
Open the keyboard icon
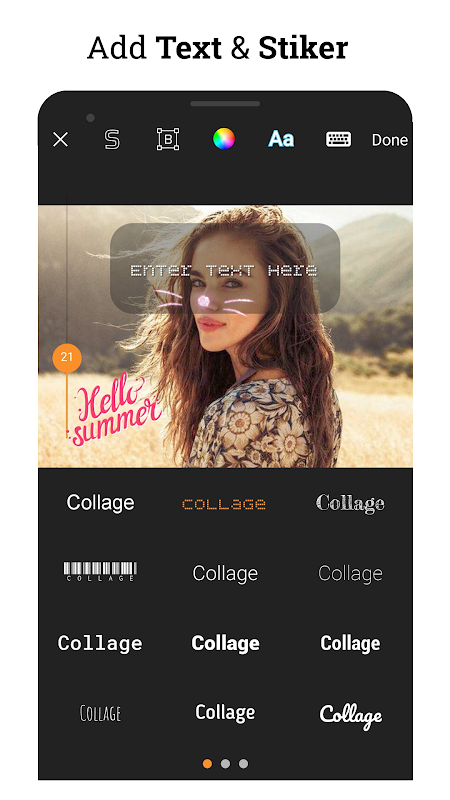point(338,139)
